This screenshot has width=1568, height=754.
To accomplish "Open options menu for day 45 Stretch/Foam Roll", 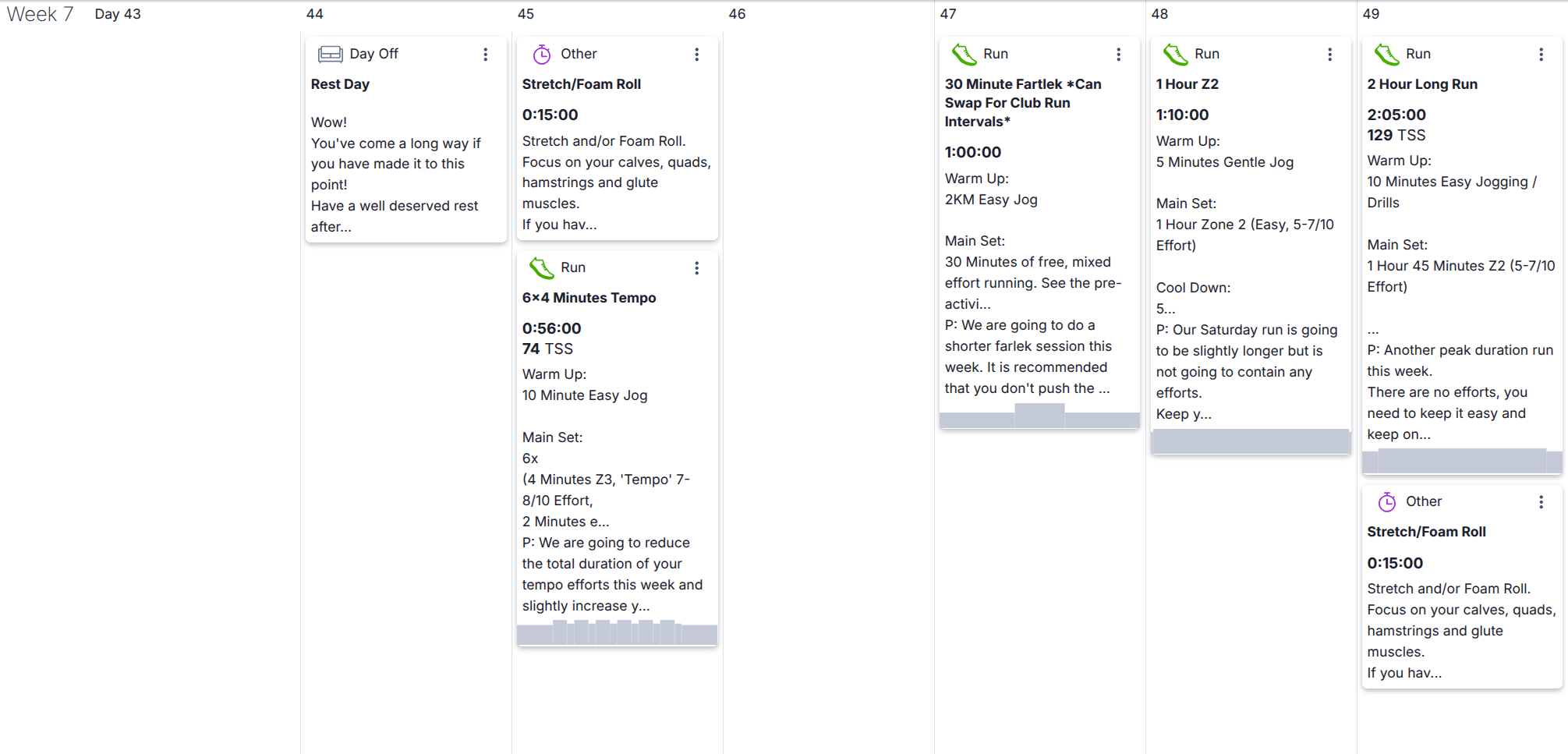I will (696, 54).
